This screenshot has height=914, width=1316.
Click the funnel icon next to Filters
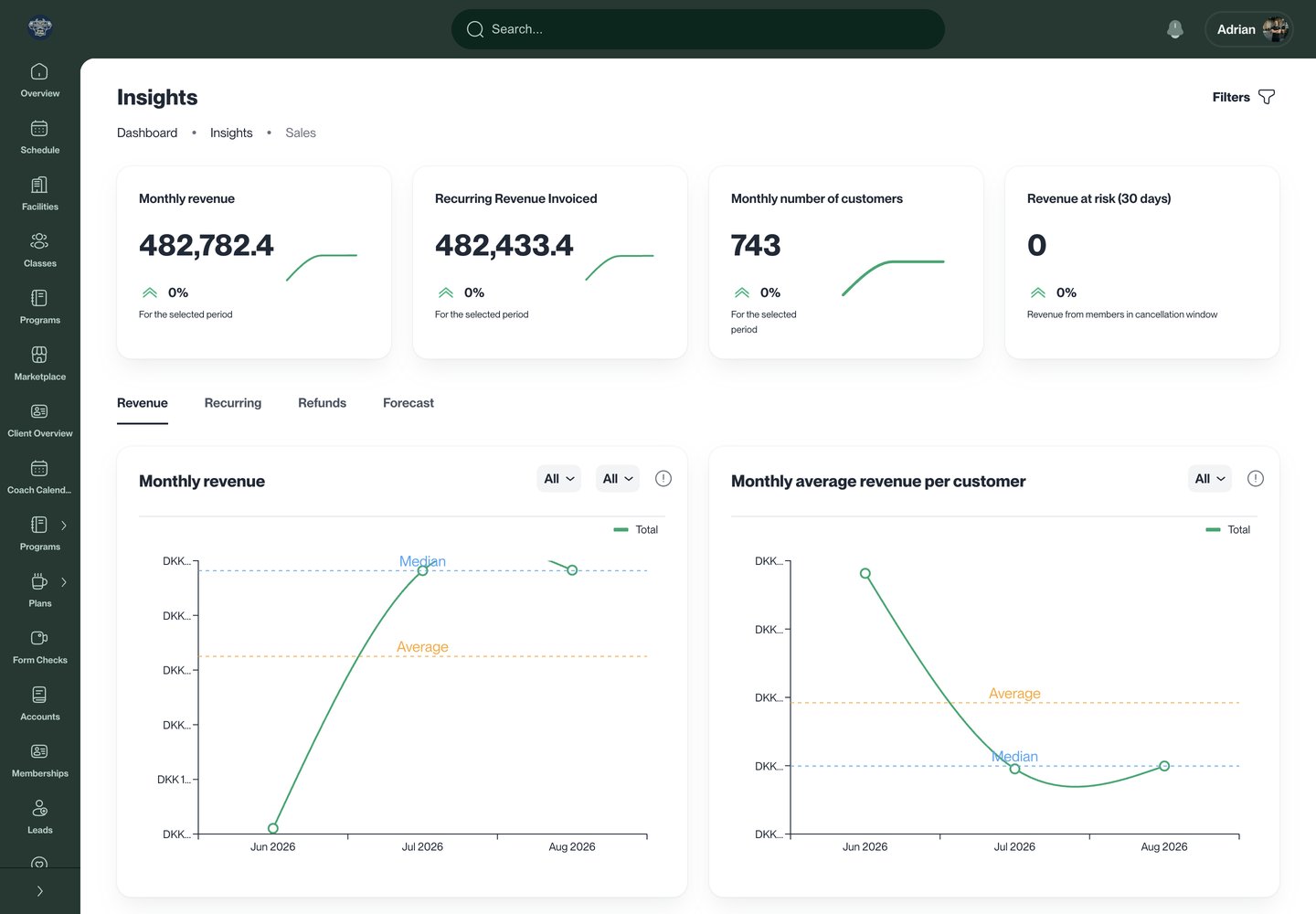coord(1267,97)
